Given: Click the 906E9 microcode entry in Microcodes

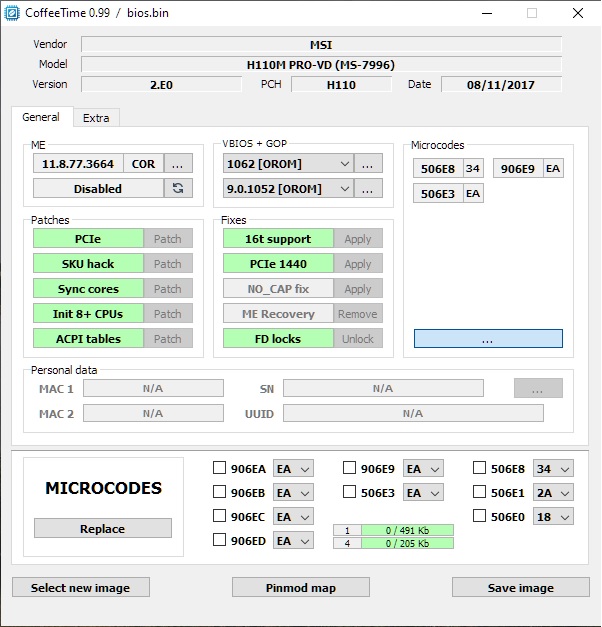Looking at the screenshot, I should pos(528,168).
